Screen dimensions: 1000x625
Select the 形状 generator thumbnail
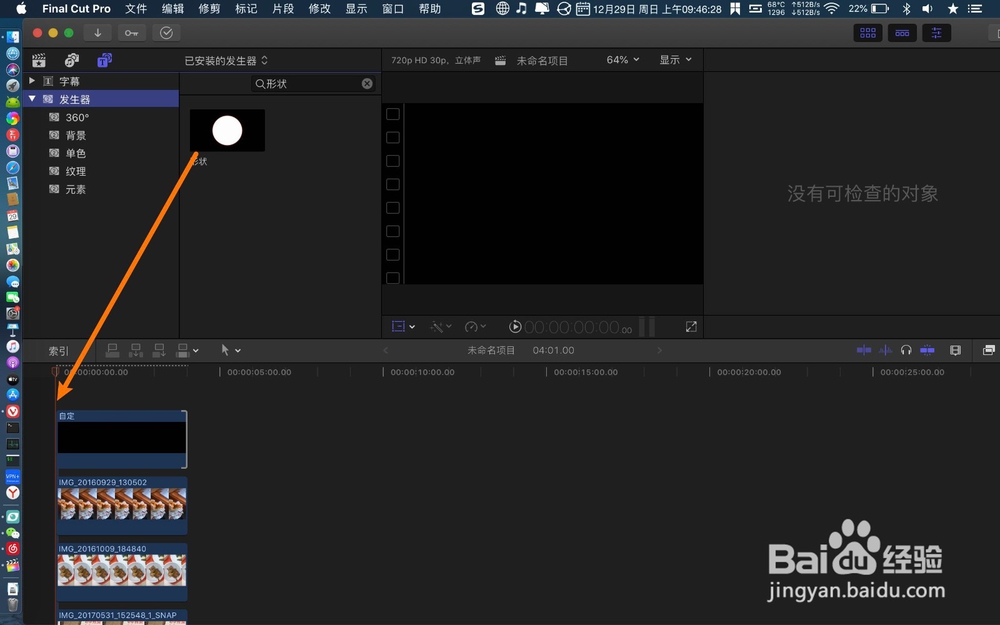click(x=227, y=131)
